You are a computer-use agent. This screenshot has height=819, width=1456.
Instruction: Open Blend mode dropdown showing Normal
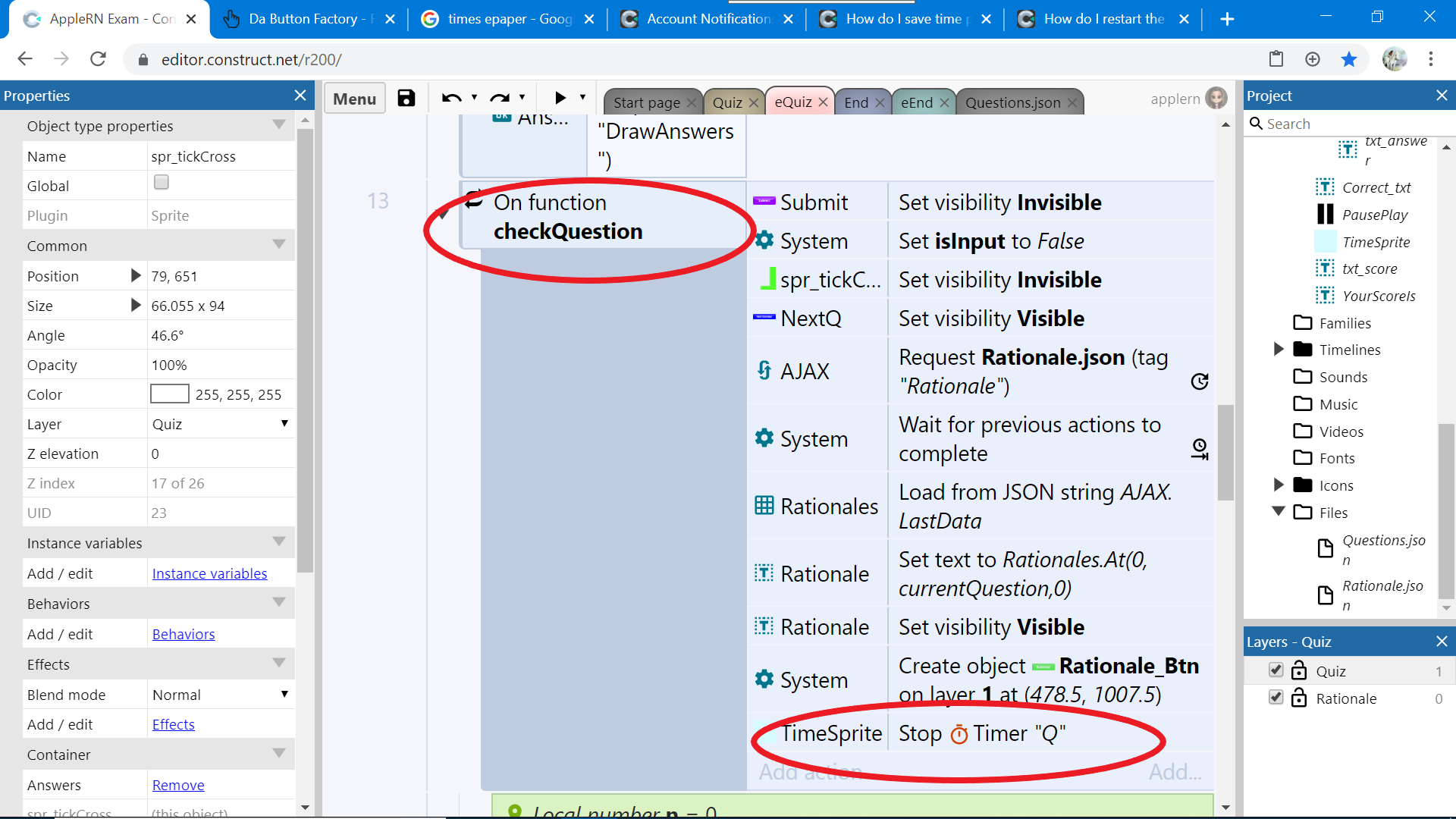click(221, 695)
